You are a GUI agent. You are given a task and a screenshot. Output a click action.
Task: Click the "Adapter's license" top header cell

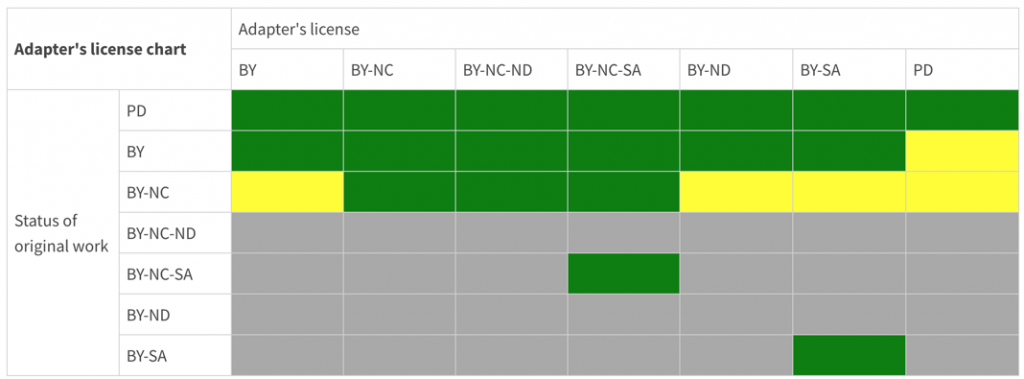point(625,29)
